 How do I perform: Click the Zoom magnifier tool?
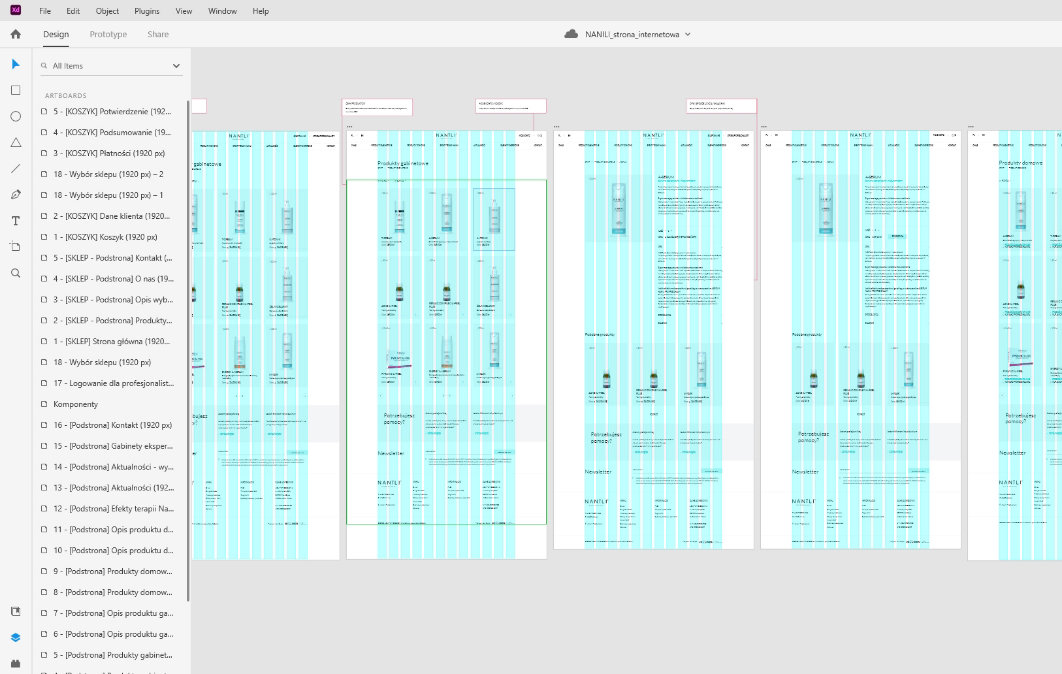15,272
